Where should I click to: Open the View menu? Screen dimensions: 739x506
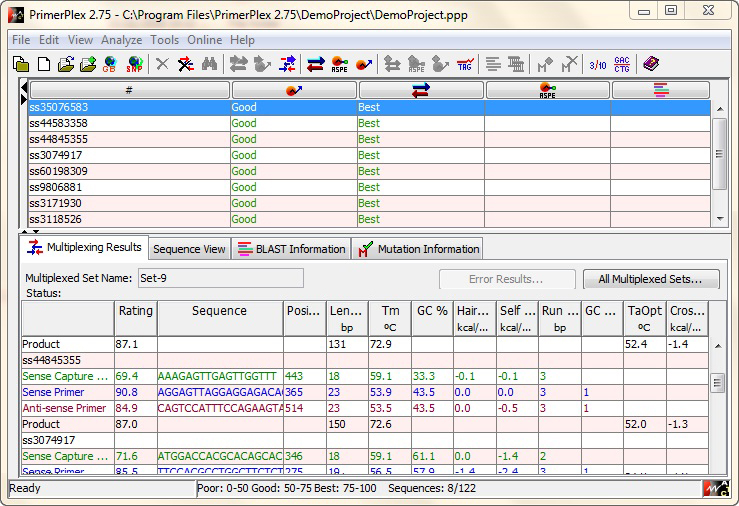coord(80,40)
